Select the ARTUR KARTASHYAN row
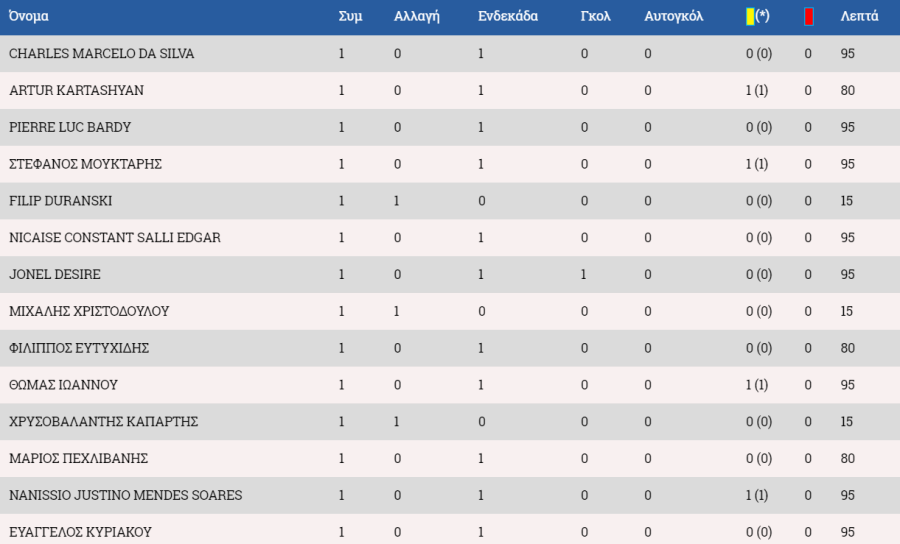Viewport: 900px width, 544px height. pyautogui.click(x=450, y=90)
